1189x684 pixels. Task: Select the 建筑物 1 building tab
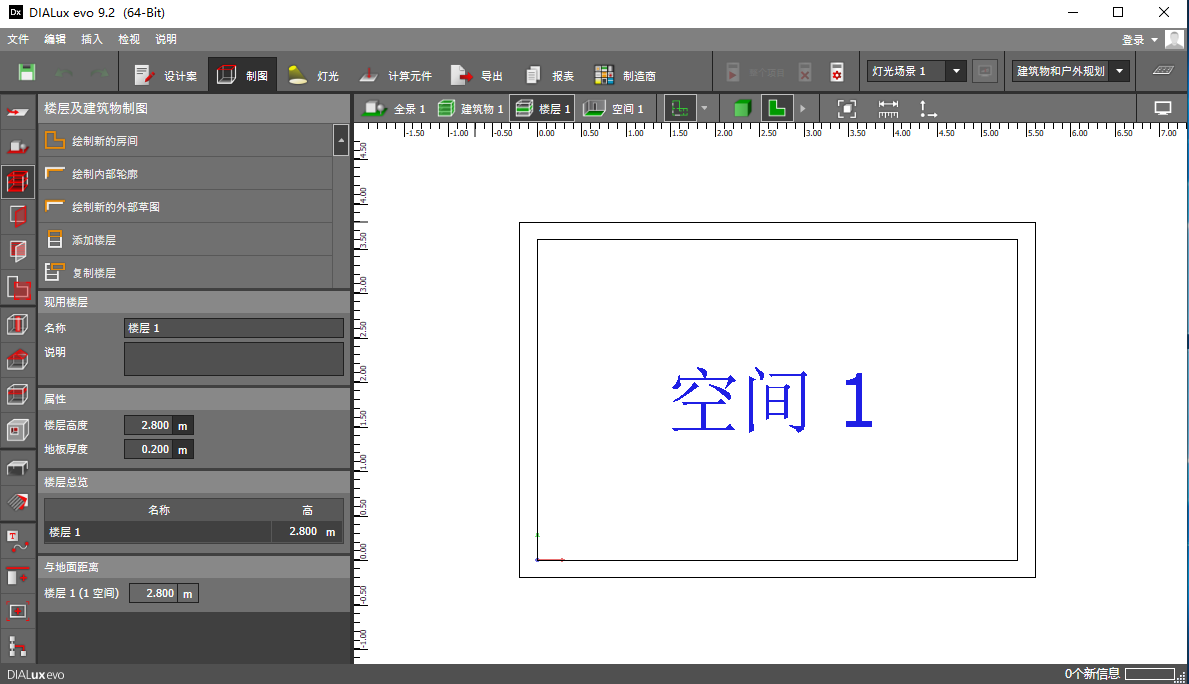tap(470, 108)
